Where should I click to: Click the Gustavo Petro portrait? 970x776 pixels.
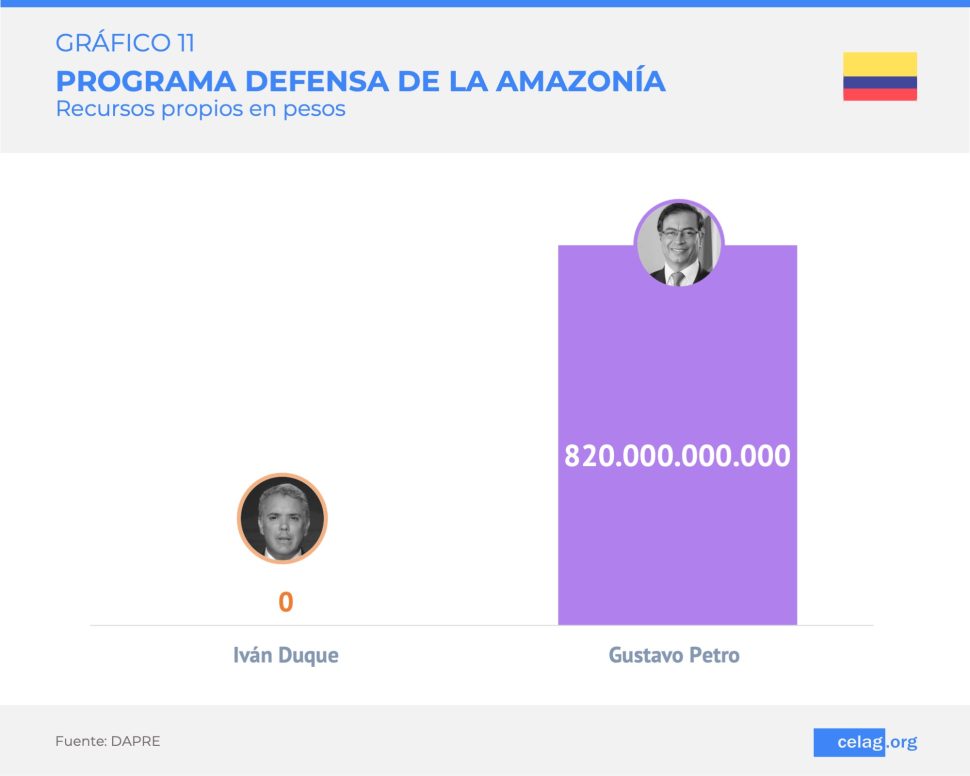coord(679,244)
